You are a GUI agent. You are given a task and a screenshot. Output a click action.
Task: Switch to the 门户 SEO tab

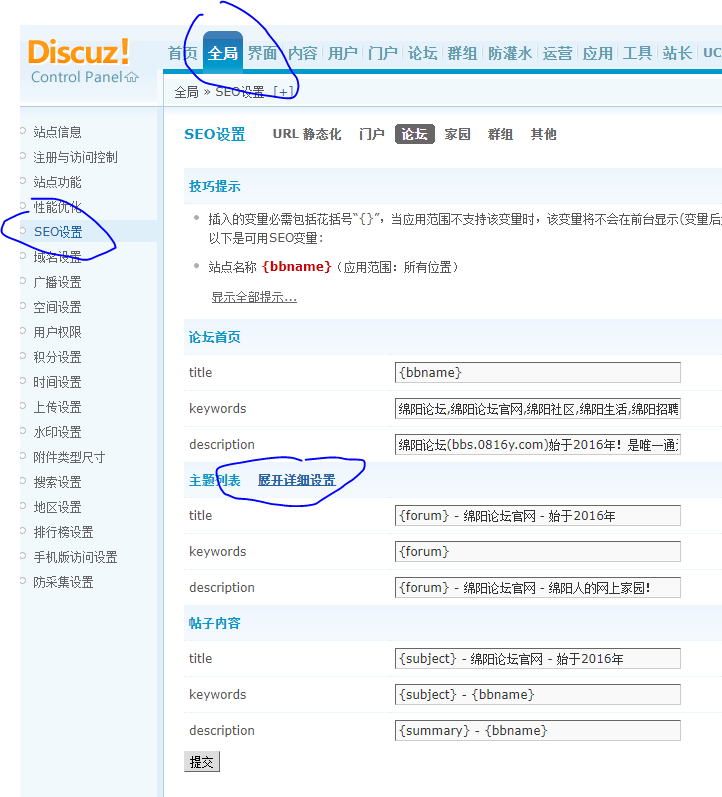pyautogui.click(x=371, y=134)
